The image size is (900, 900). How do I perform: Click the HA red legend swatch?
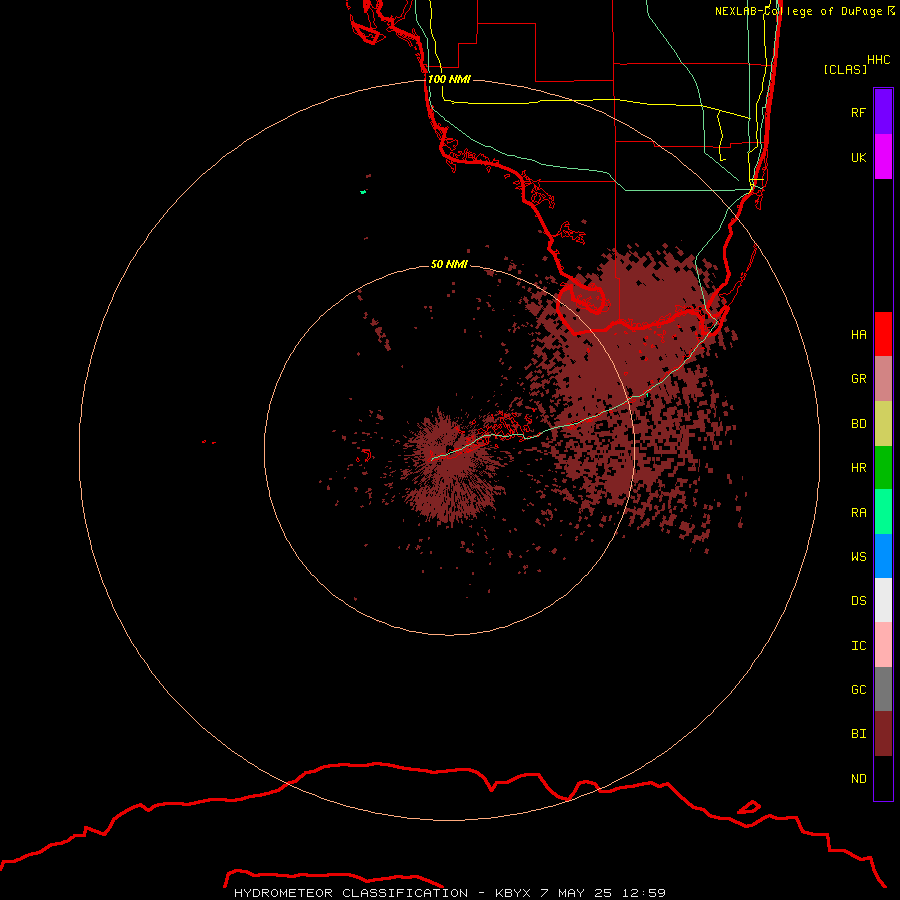[883, 334]
